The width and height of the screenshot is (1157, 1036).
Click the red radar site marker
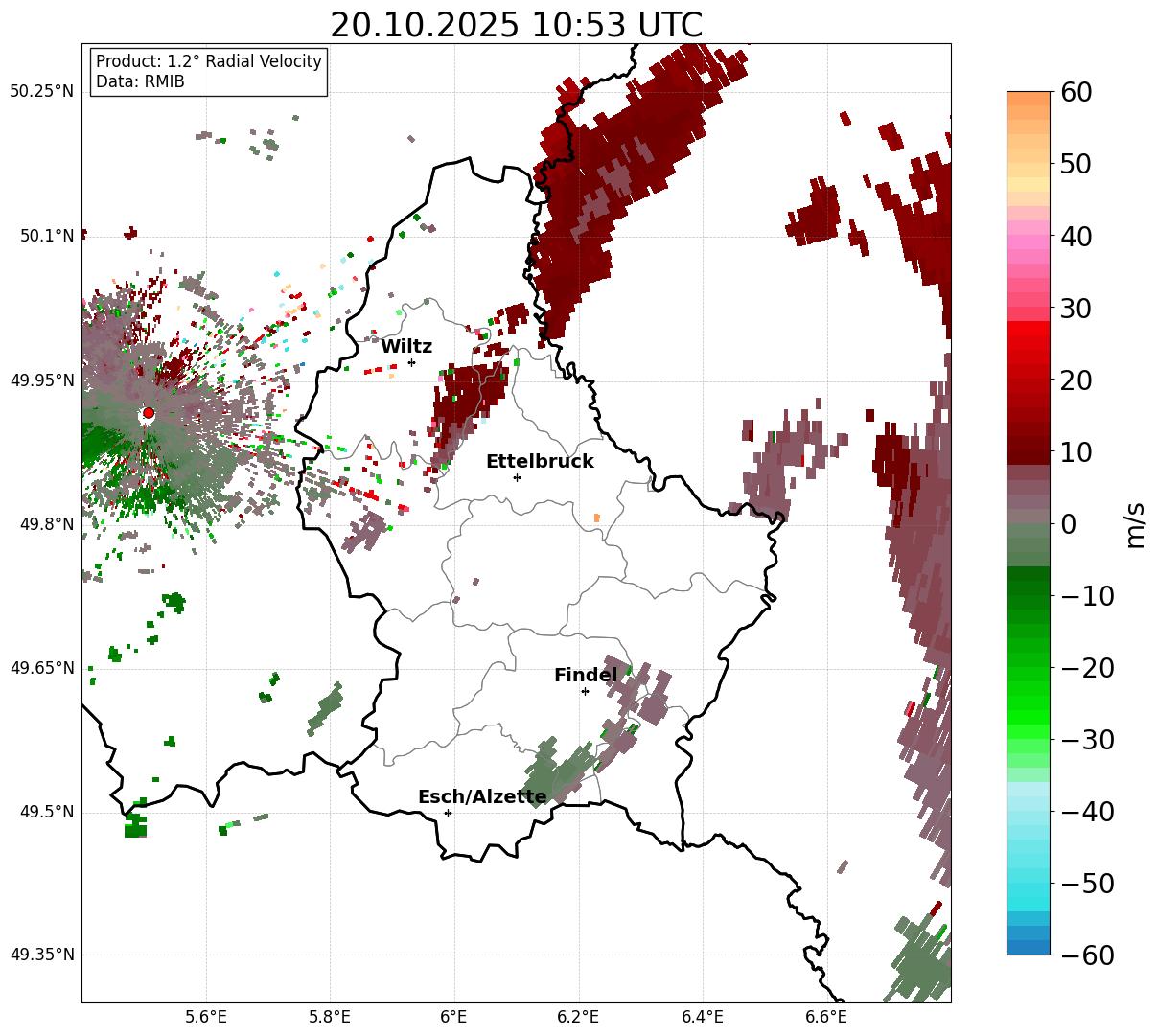tap(149, 413)
